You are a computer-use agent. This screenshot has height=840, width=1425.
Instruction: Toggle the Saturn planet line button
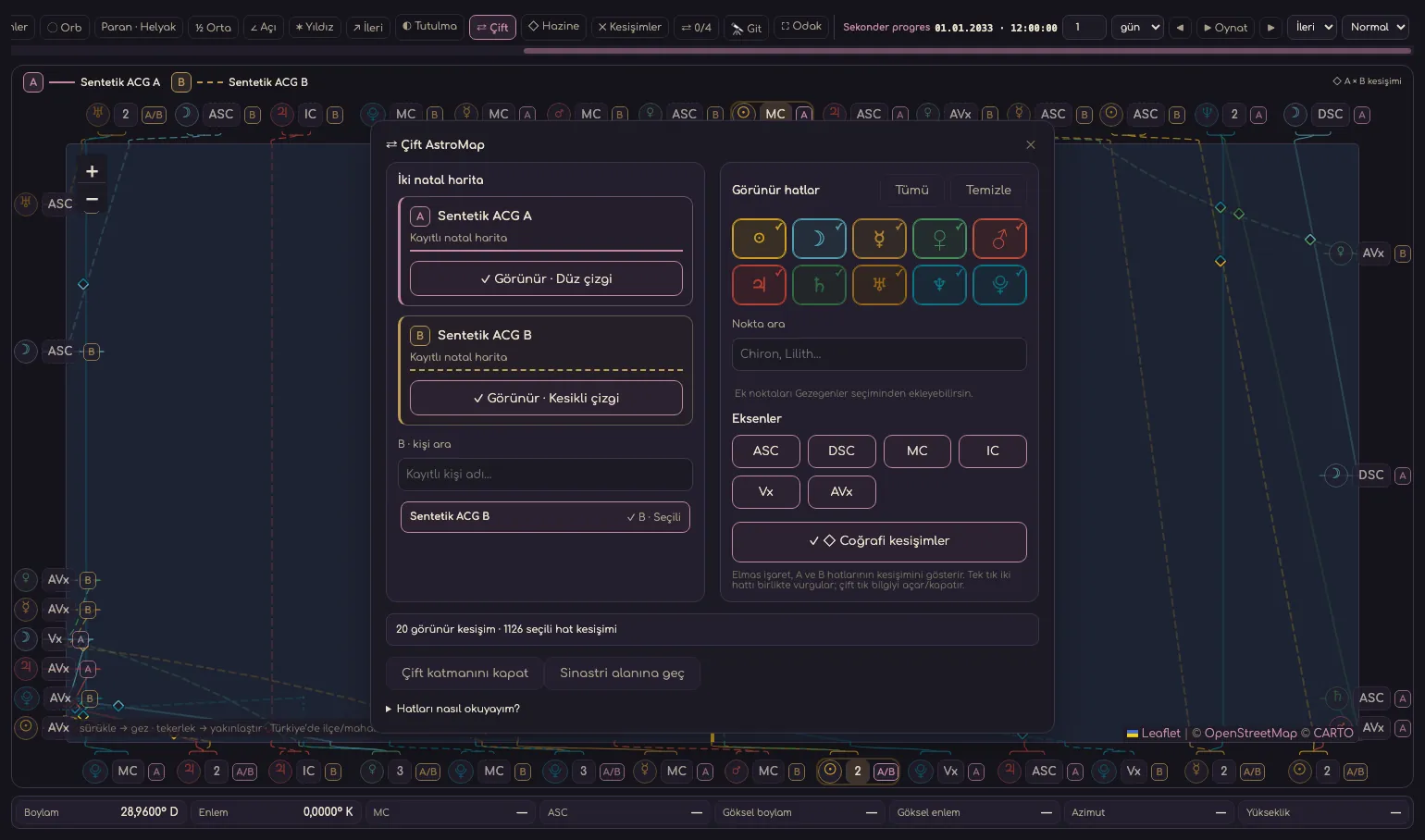pos(819,285)
